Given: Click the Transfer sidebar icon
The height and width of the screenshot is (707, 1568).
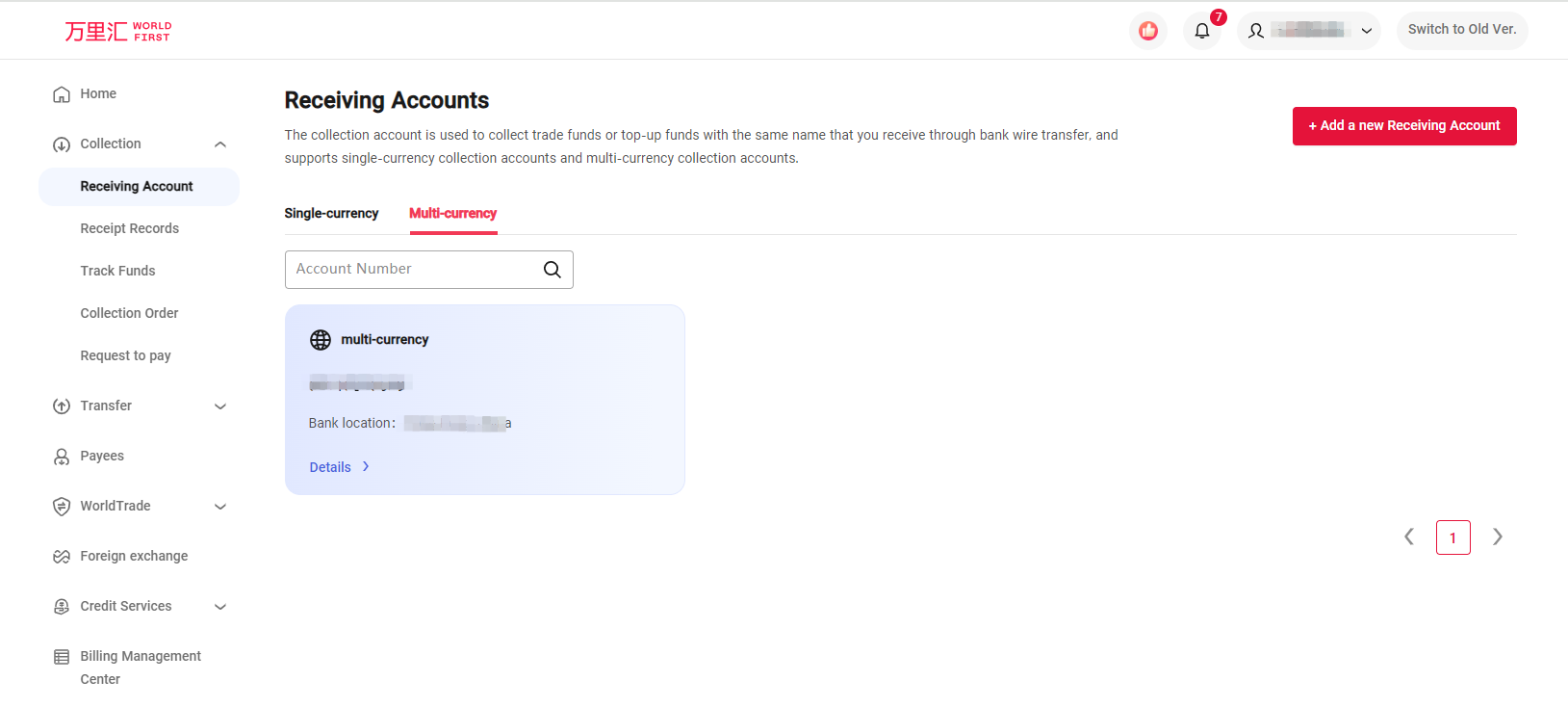Looking at the screenshot, I should click(x=62, y=406).
